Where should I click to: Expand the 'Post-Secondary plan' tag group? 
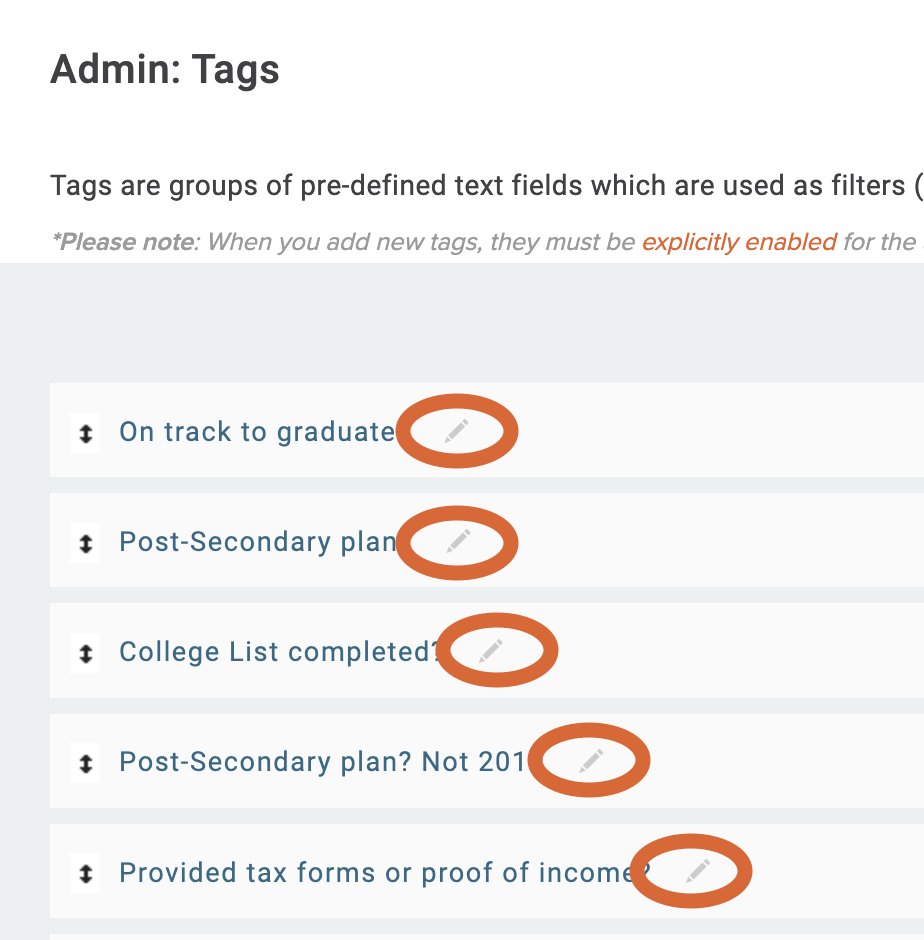[257, 542]
